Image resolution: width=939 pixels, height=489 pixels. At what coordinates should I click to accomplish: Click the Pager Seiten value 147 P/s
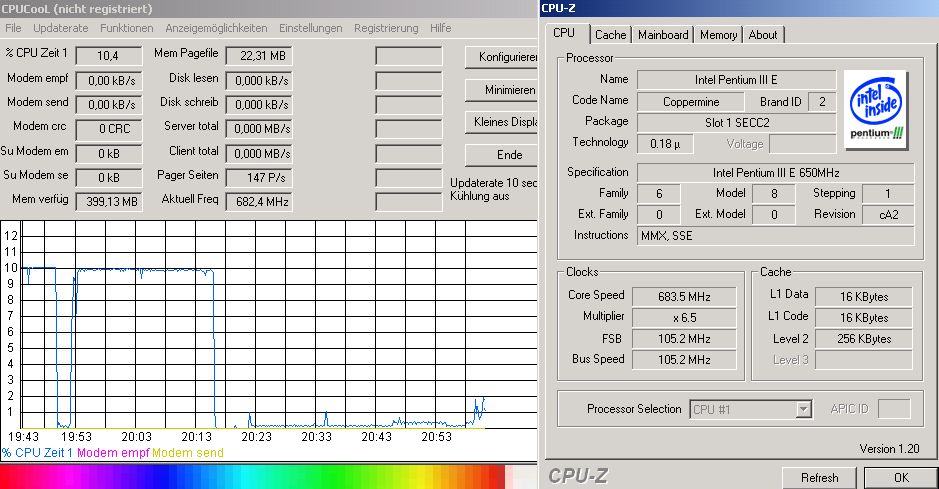(x=259, y=177)
